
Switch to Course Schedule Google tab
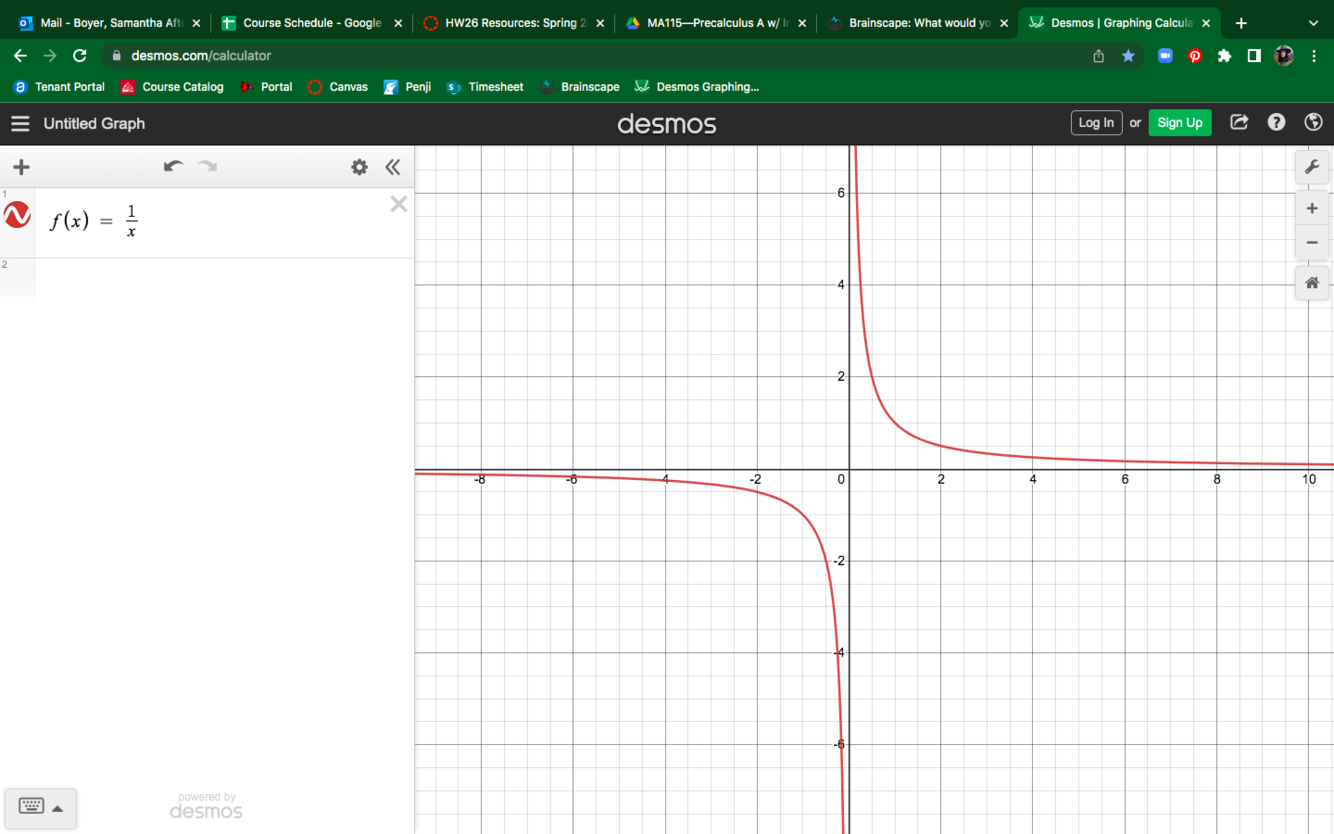click(x=311, y=23)
